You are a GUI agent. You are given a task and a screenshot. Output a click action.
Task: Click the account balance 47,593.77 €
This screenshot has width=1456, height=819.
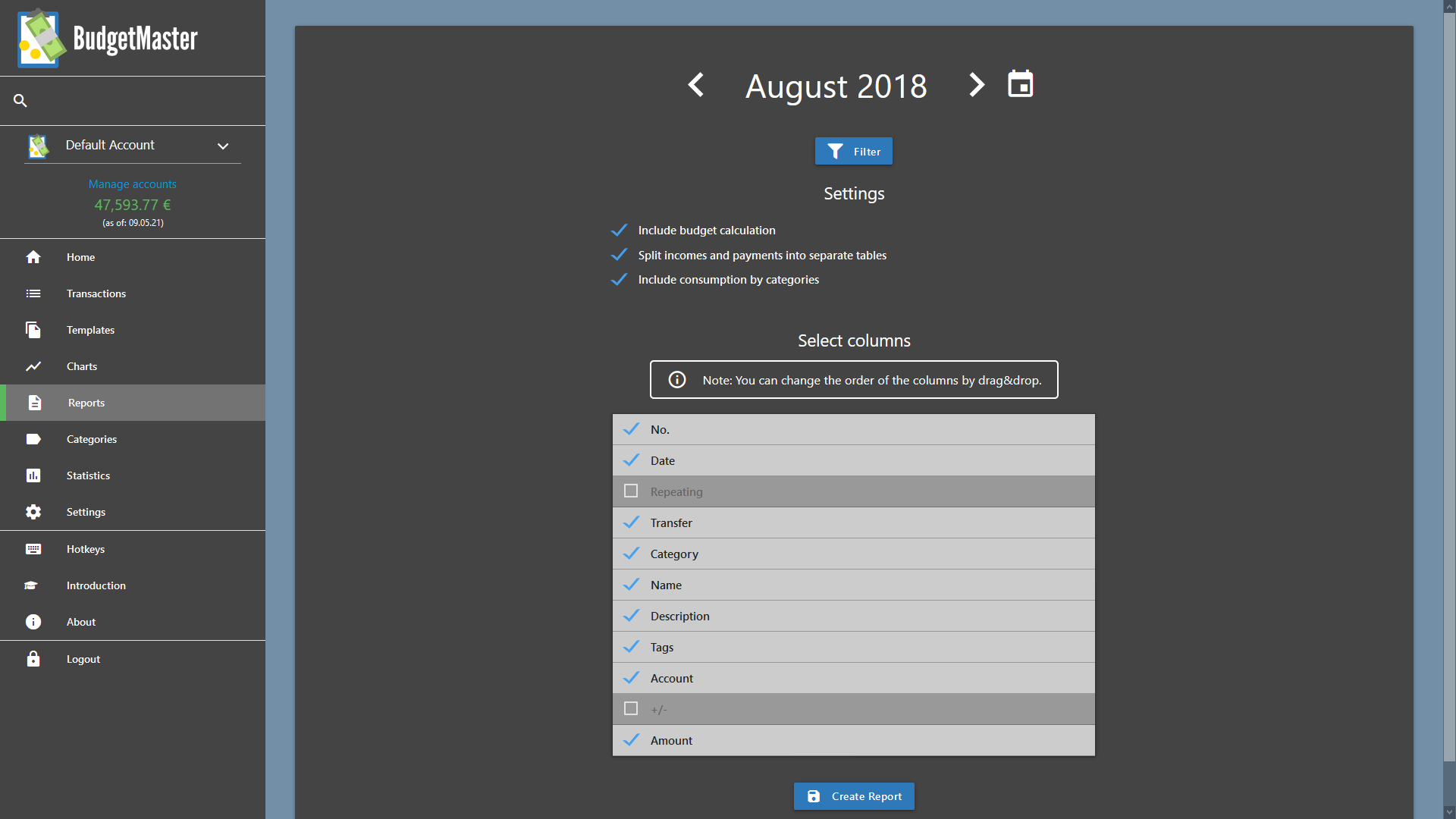(133, 205)
